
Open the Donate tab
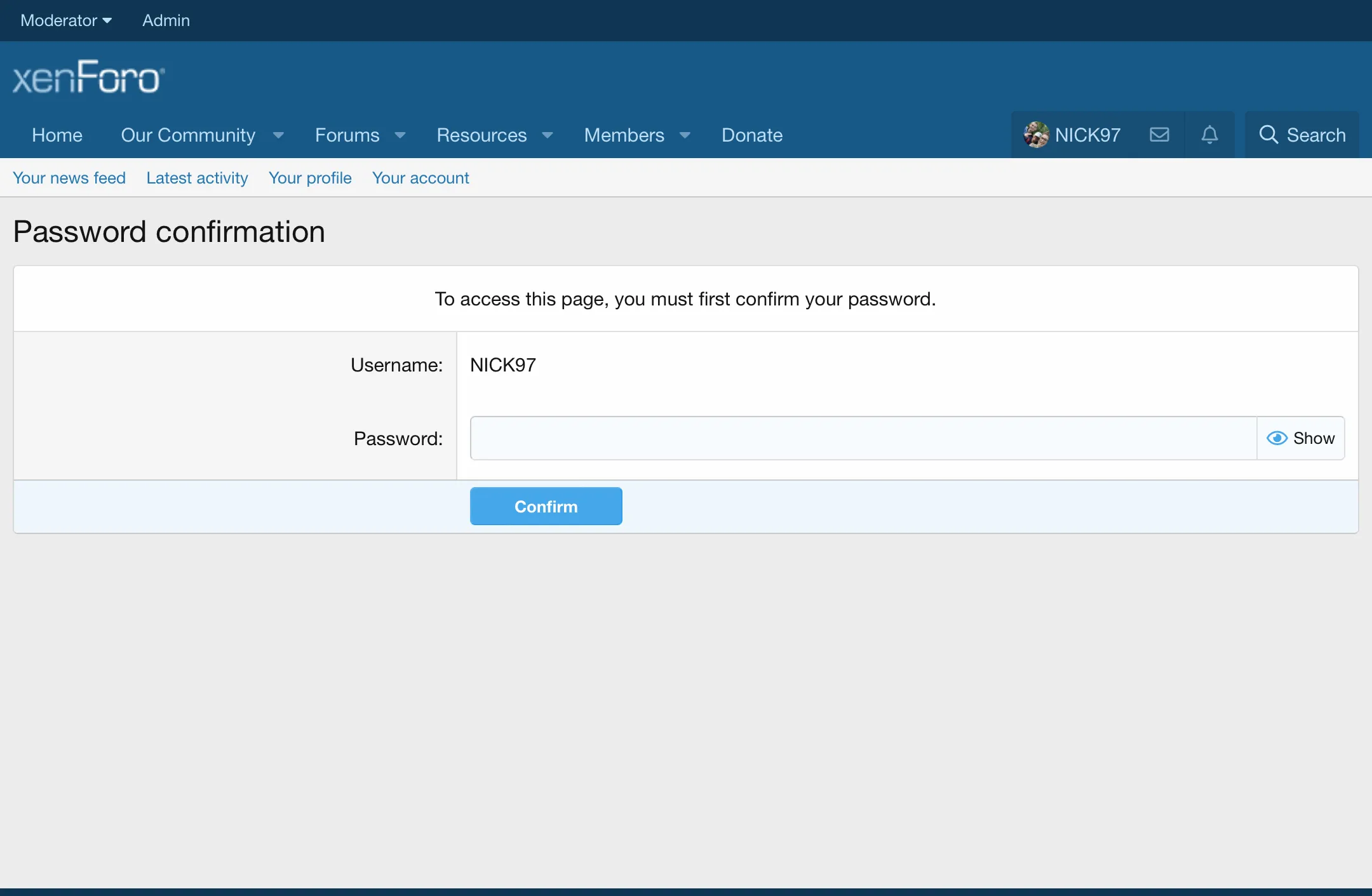[x=752, y=135]
